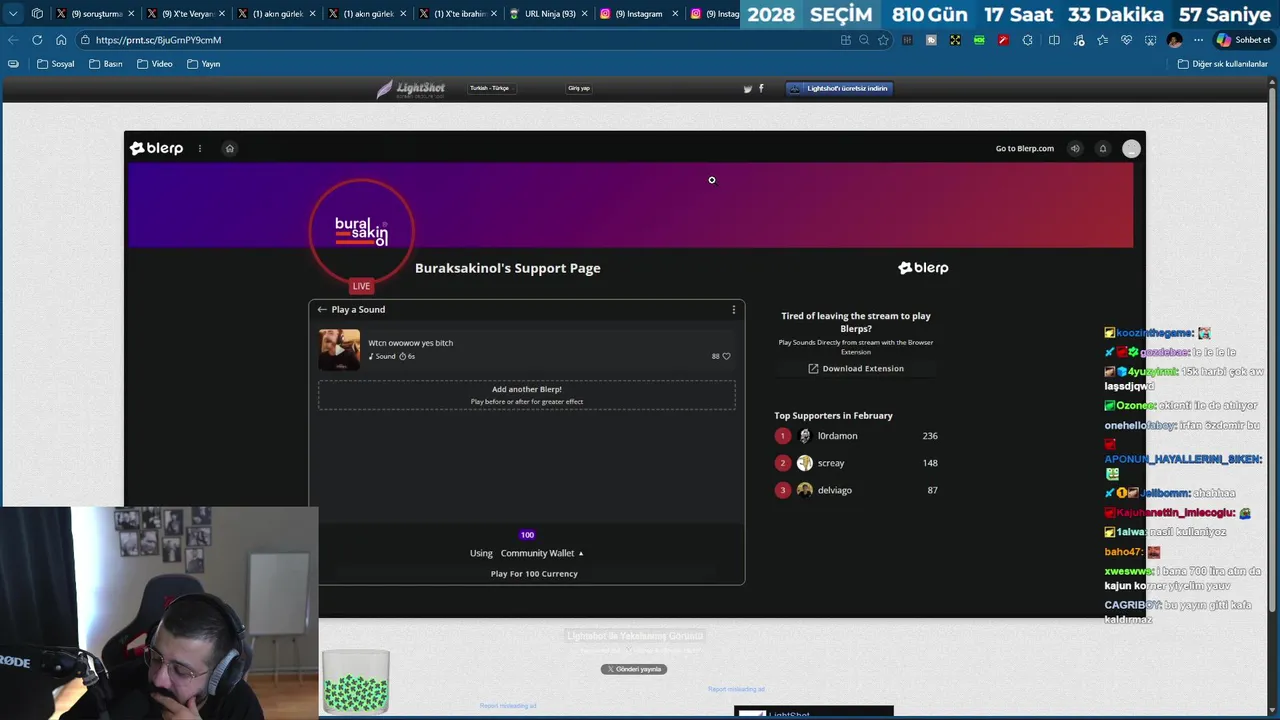Open the favorites list star icon
This screenshot has height=720, width=1280.
click(1102, 40)
